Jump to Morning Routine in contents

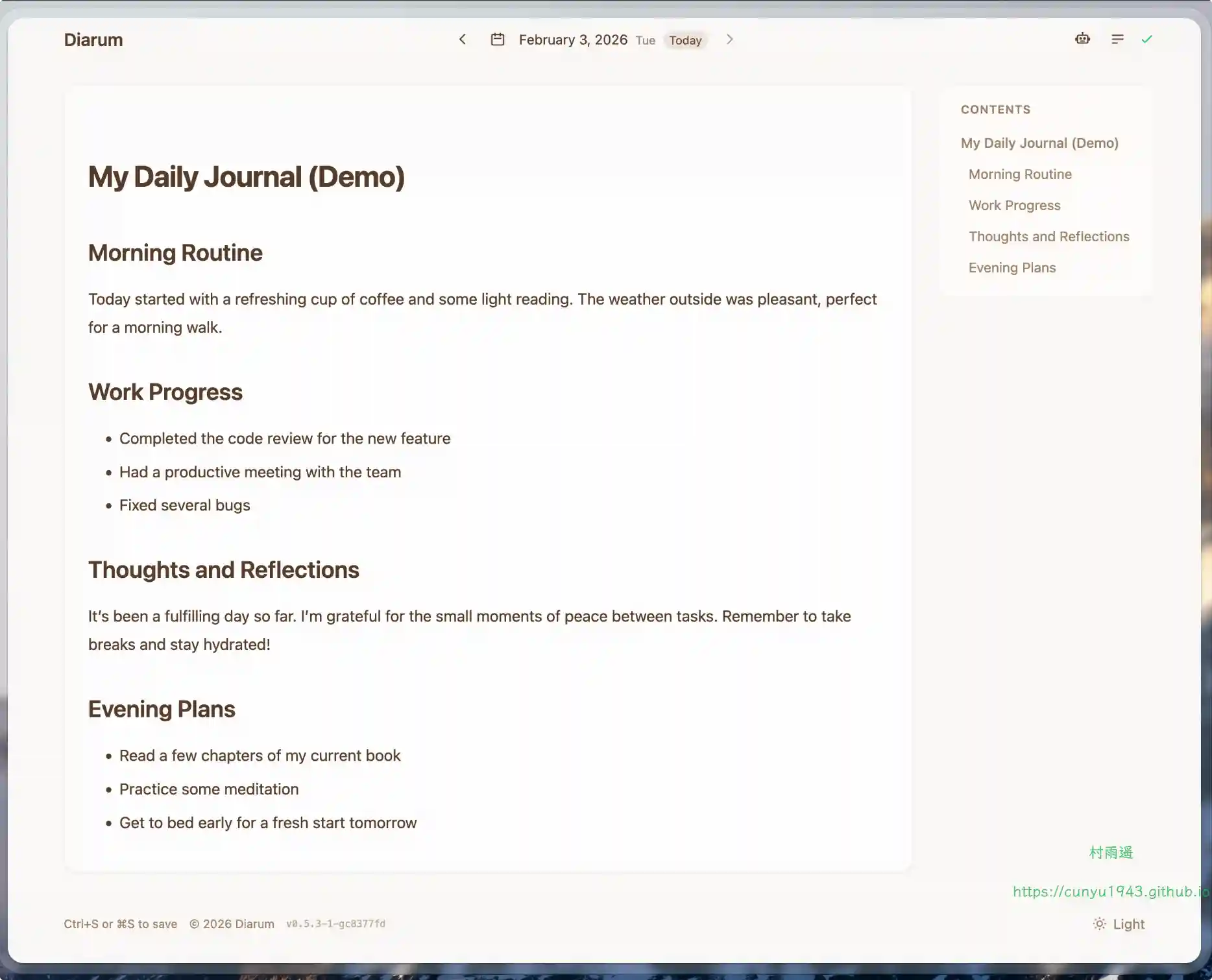(x=1020, y=174)
